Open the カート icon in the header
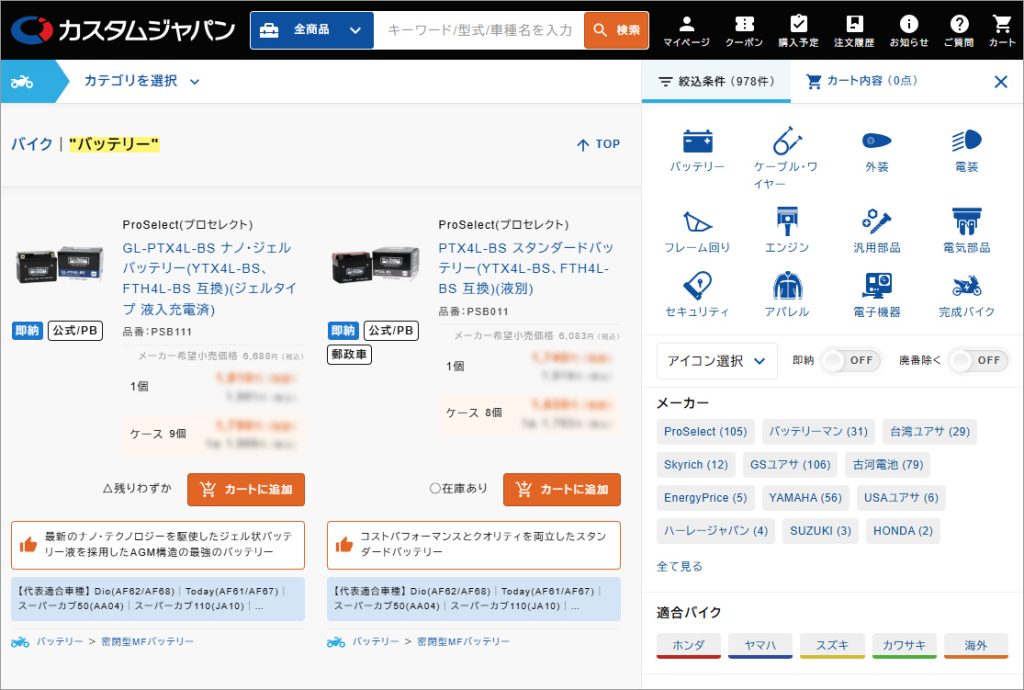 [1002, 31]
